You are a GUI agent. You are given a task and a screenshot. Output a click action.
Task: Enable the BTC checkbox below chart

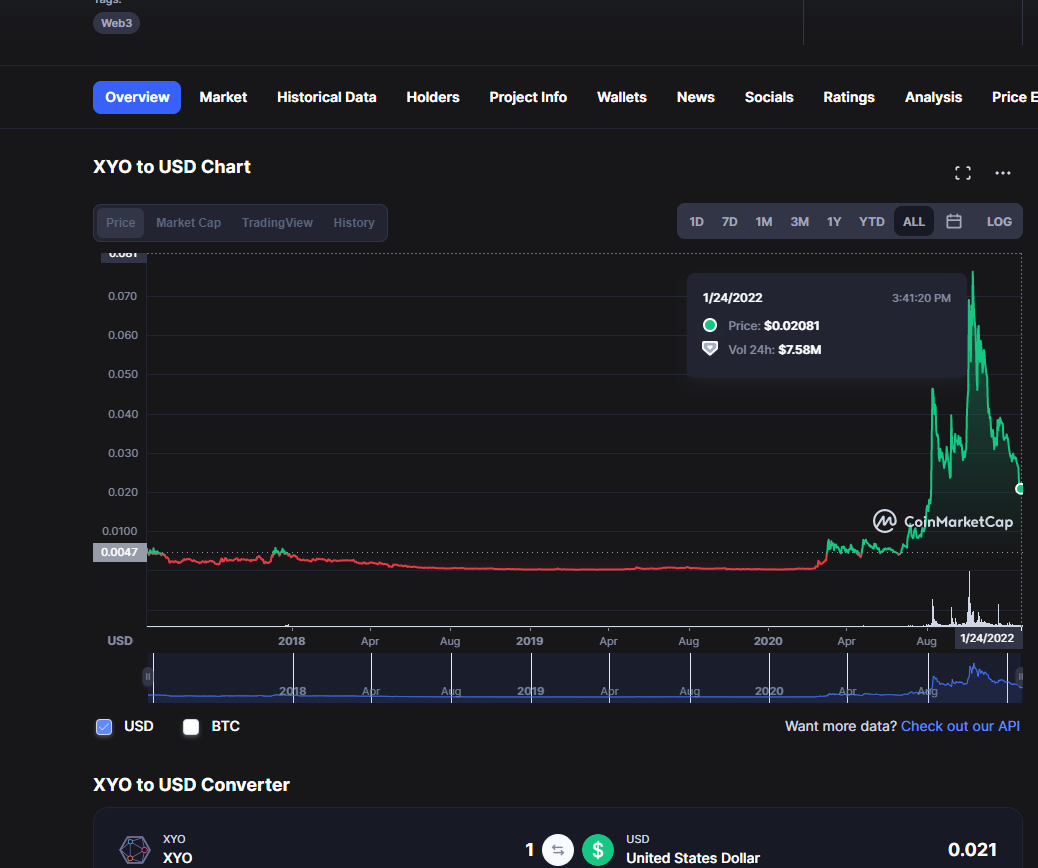tap(191, 727)
